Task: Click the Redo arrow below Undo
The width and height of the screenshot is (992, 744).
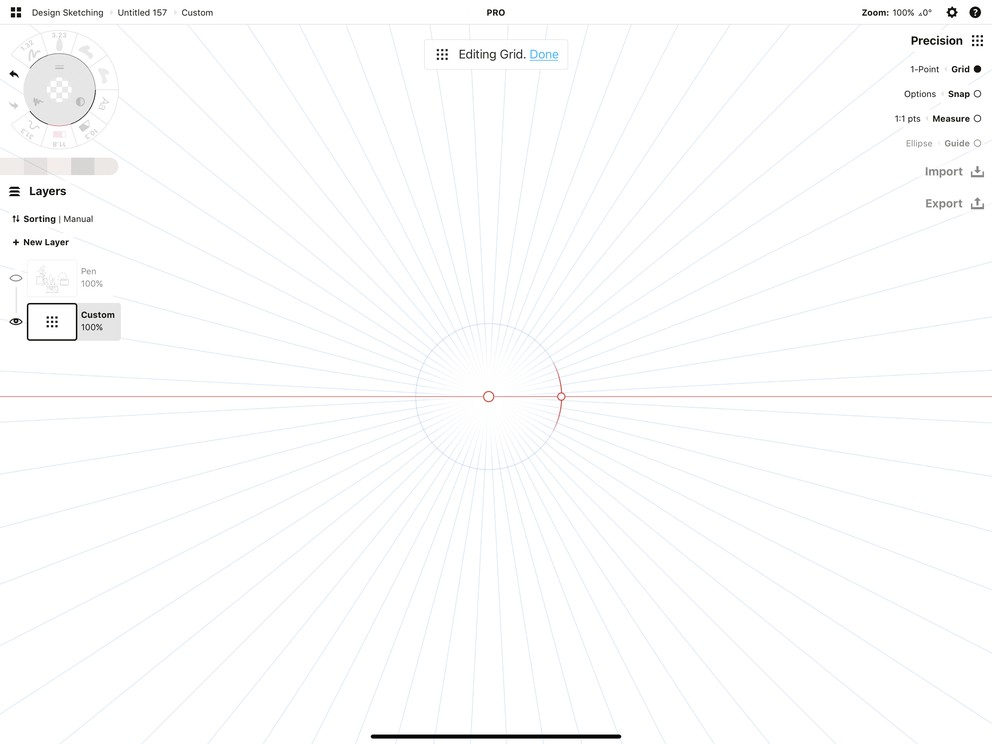Action: 13,106
